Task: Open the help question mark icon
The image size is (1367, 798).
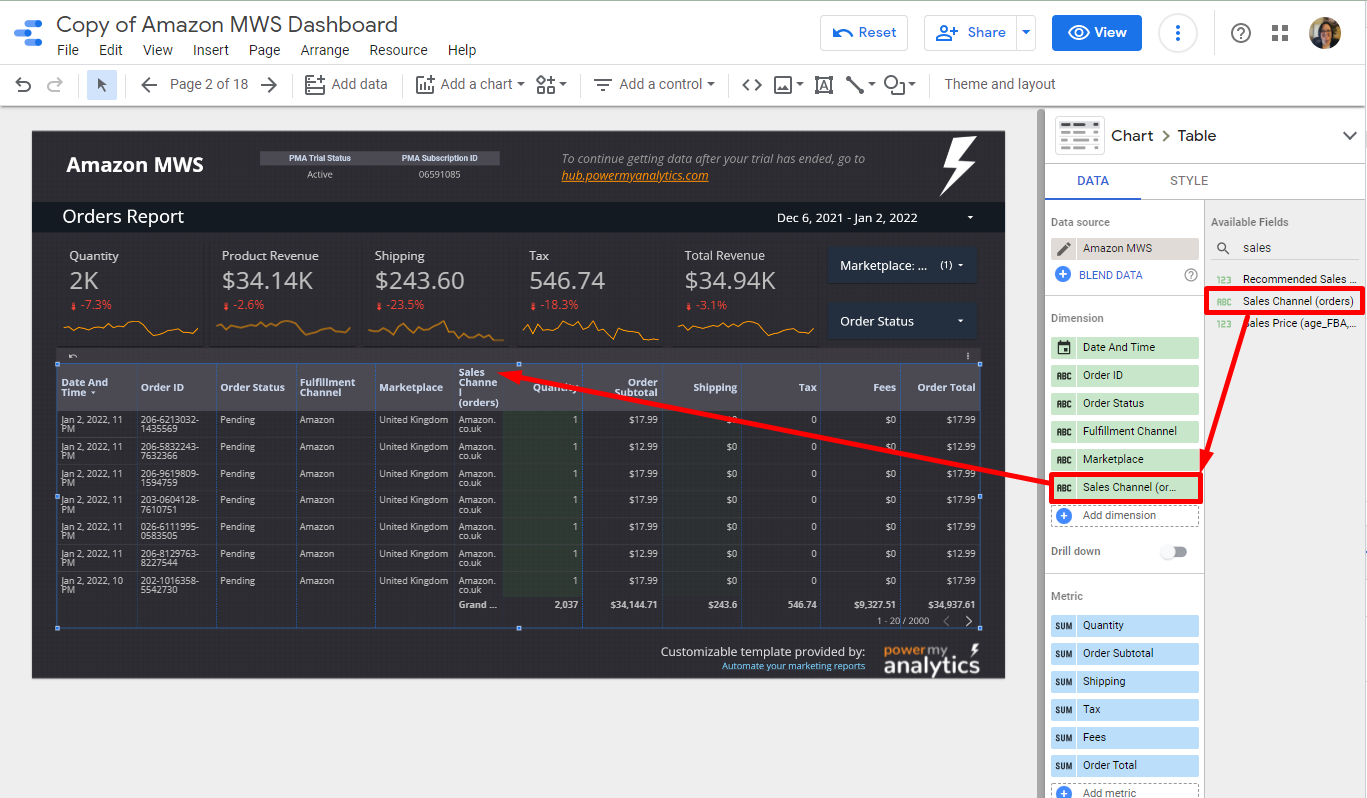Action: (1241, 33)
